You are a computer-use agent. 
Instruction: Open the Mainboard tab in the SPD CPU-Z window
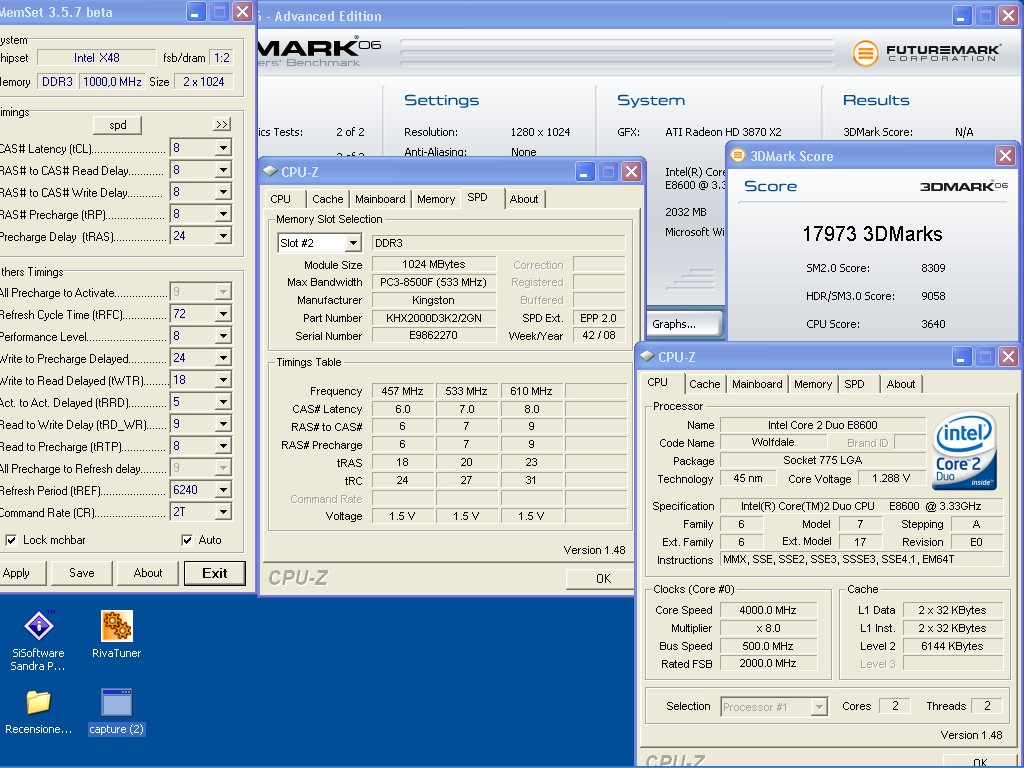click(380, 199)
